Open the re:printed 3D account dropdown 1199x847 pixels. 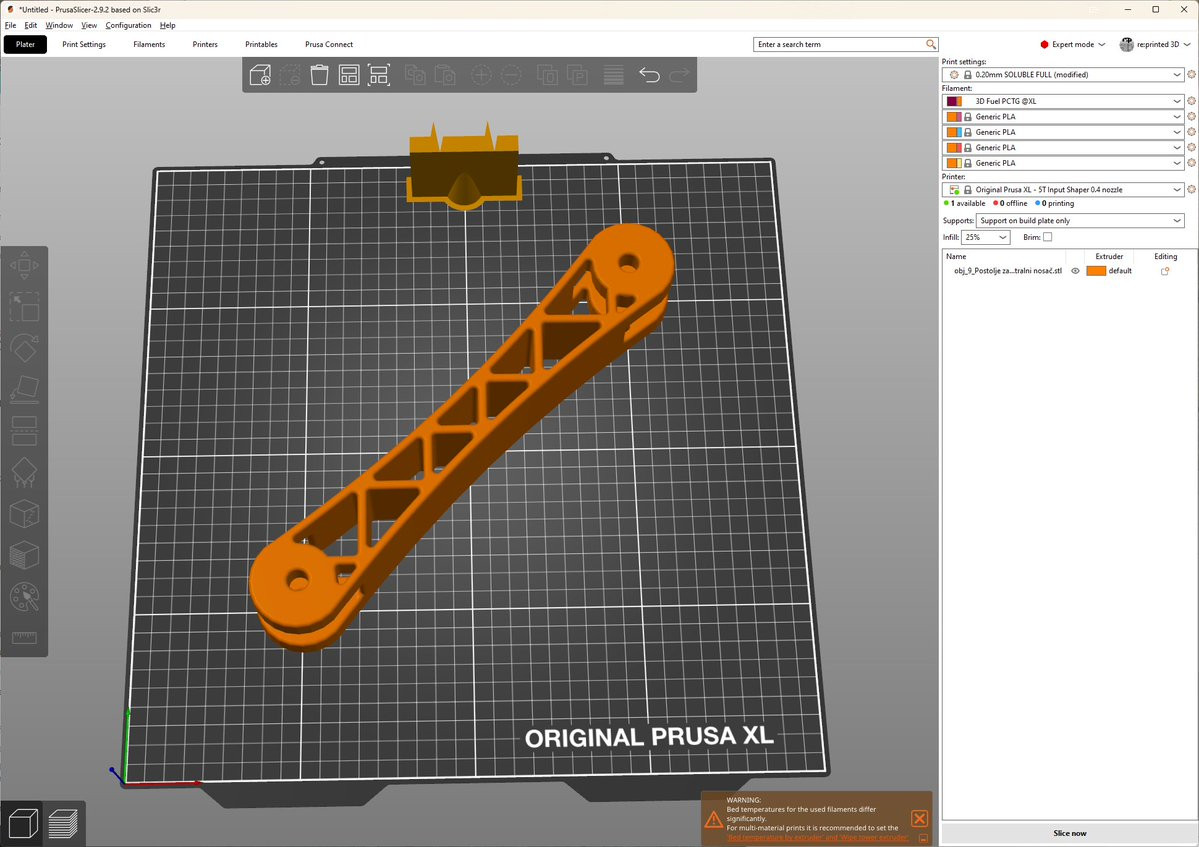click(x=1155, y=44)
